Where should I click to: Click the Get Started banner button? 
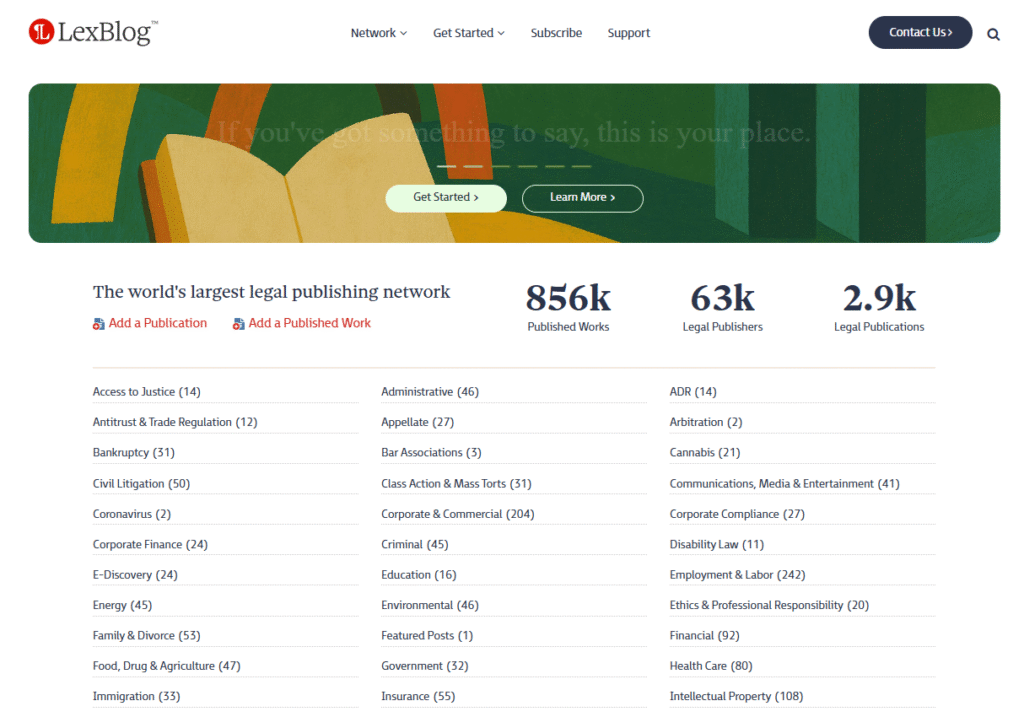point(446,197)
